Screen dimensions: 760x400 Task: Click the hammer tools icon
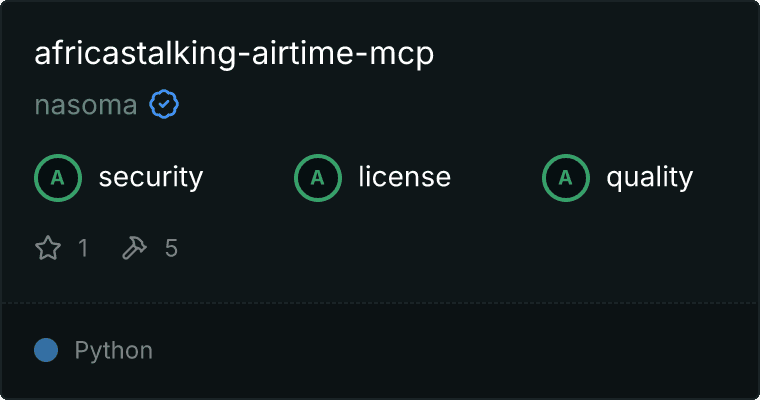click(134, 248)
